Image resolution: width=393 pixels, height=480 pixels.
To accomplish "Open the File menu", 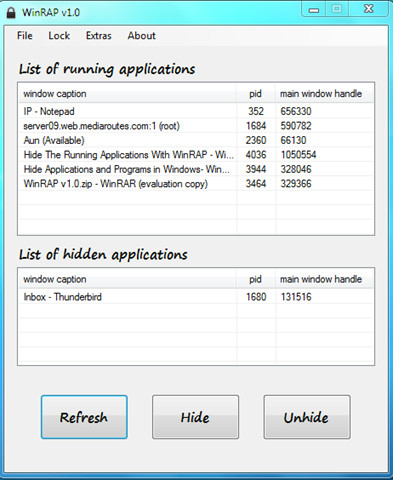I will click(x=25, y=36).
